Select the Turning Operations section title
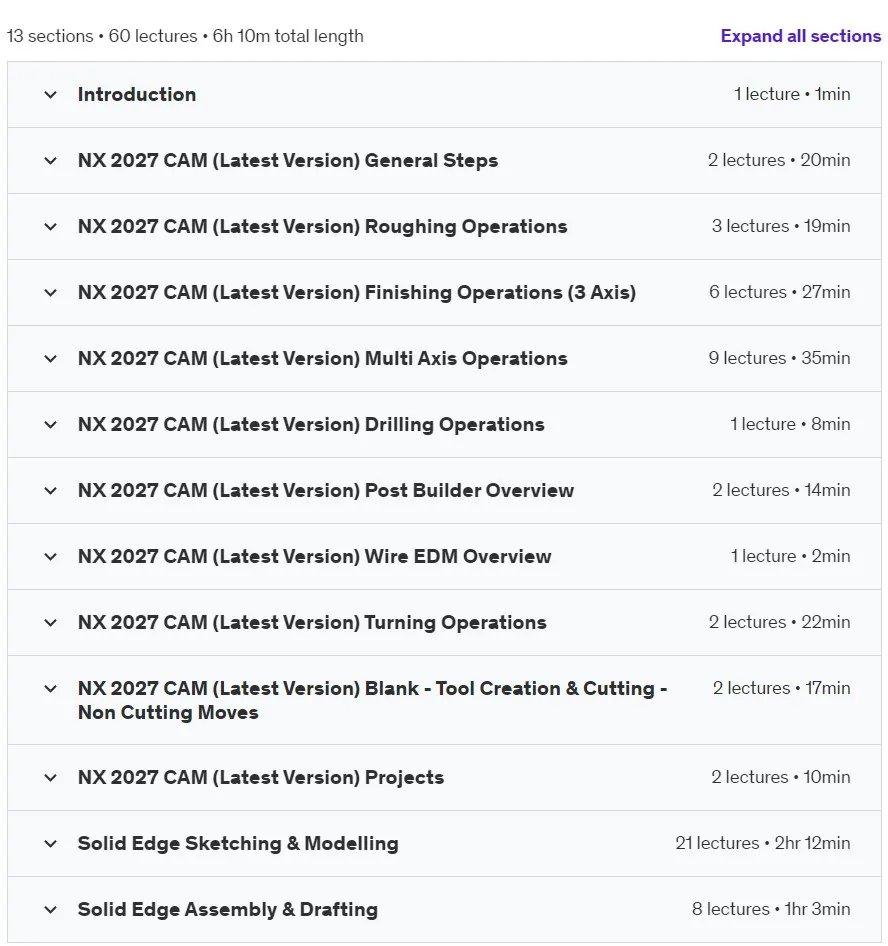This screenshot has width=888, height=946. pos(312,623)
